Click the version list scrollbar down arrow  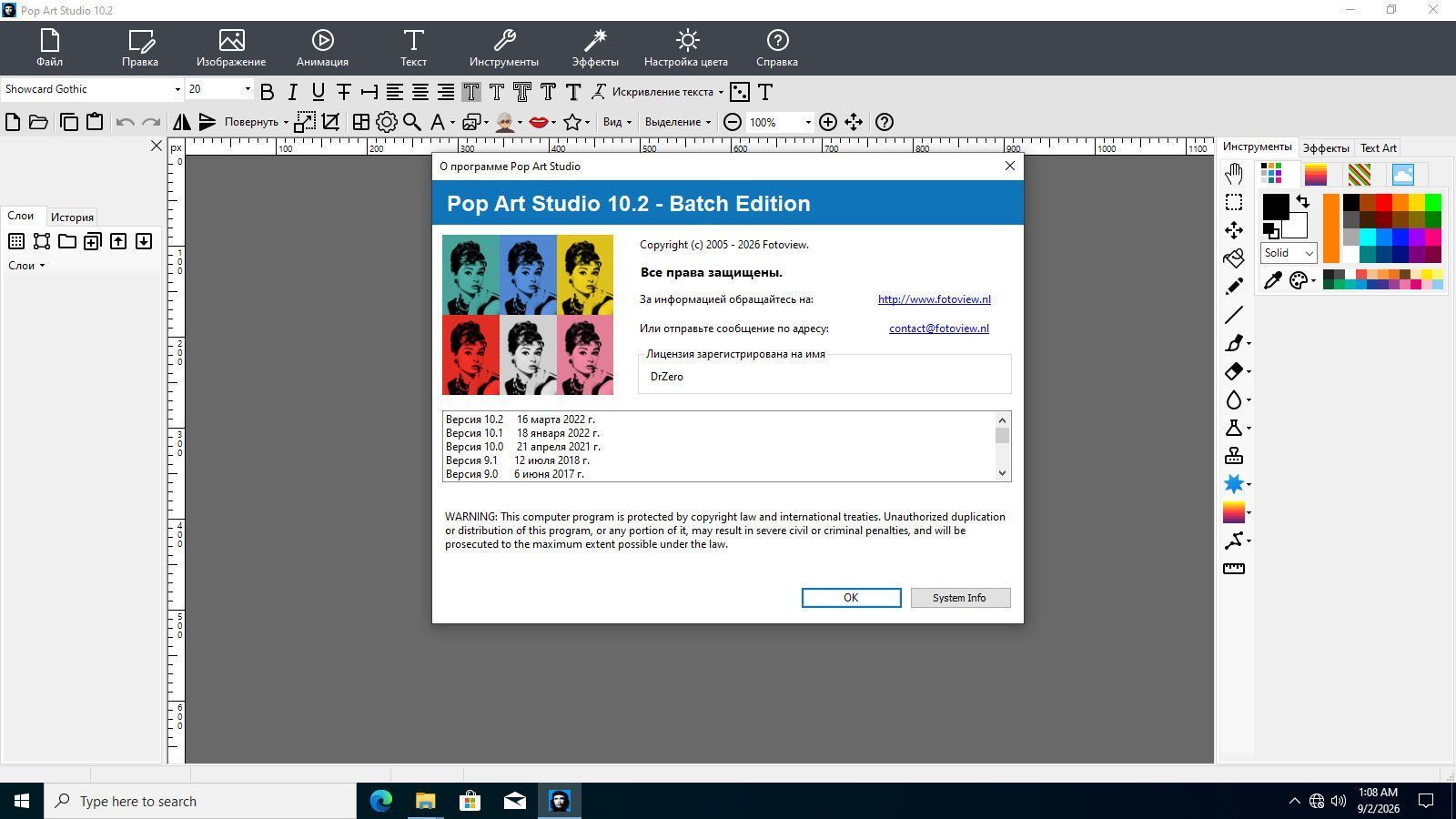1002,473
